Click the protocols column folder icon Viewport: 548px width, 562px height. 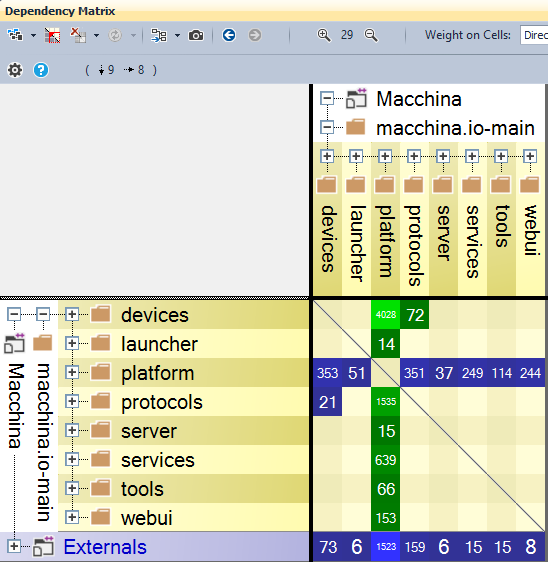[414, 185]
